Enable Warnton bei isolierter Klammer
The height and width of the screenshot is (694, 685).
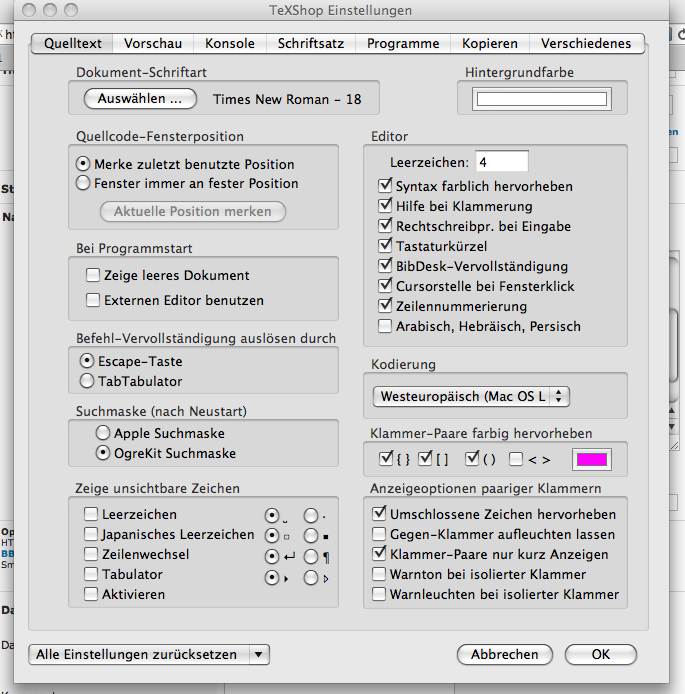pos(379,574)
